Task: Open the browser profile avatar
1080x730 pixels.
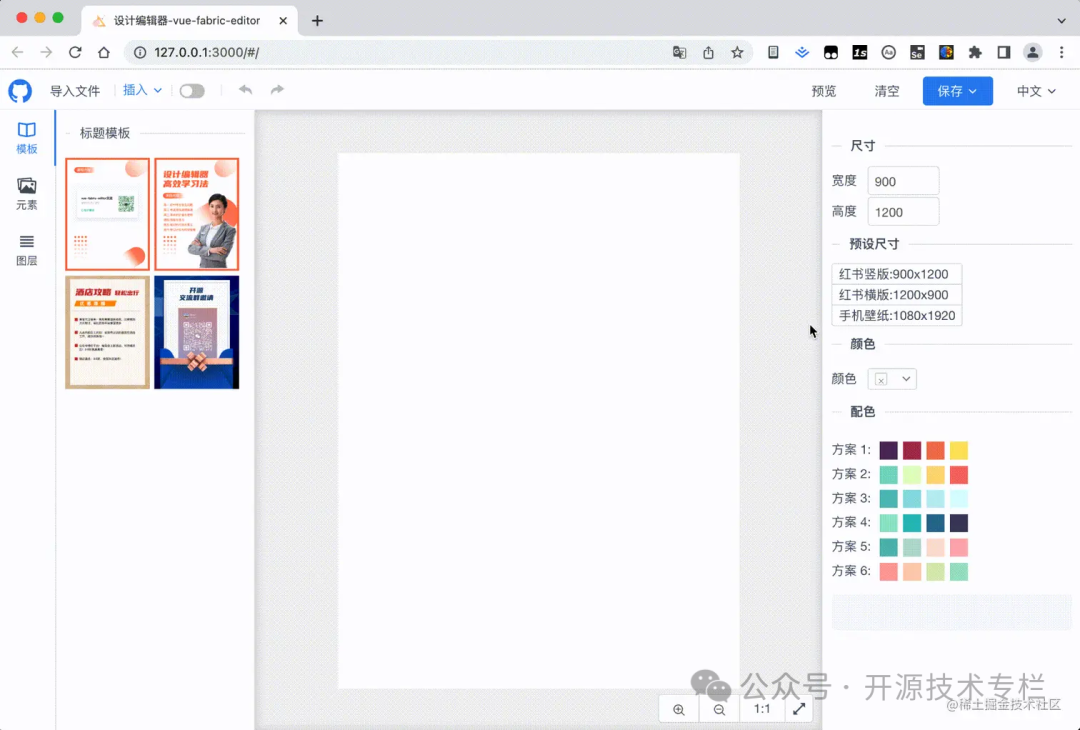Action: (1032, 52)
